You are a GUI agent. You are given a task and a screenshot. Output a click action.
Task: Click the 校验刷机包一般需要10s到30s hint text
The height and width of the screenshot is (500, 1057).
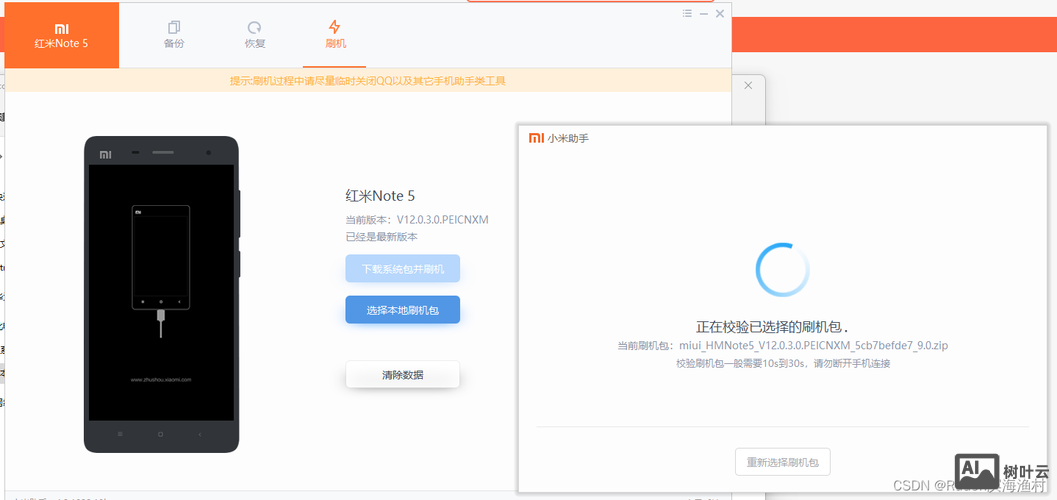coord(783,364)
